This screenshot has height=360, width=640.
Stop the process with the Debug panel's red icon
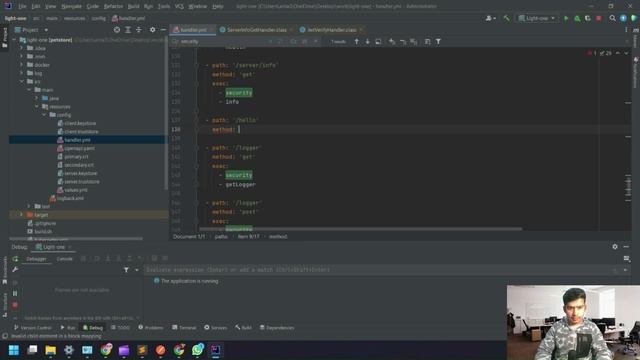coord(15,305)
